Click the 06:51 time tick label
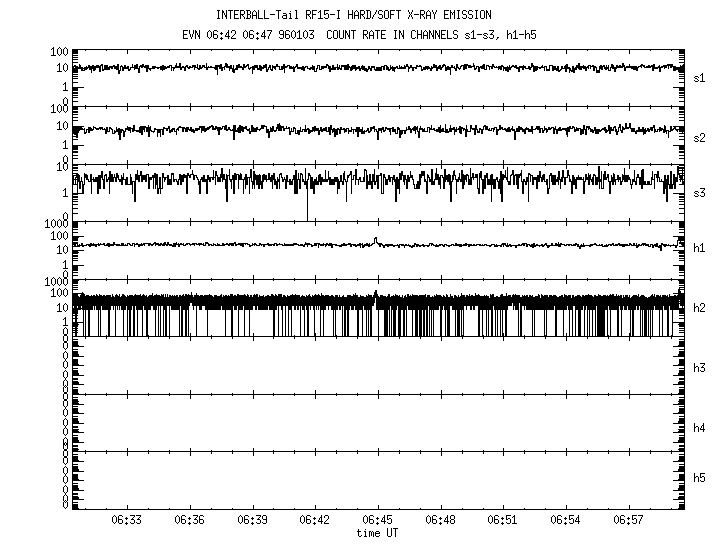 click(x=503, y=521)
